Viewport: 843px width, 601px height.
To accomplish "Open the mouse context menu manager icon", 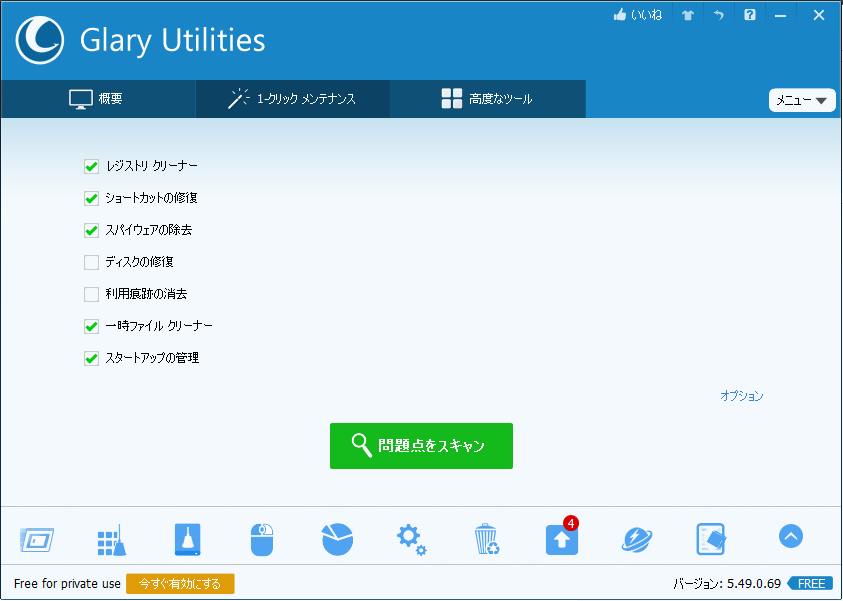I will [262, 539].
